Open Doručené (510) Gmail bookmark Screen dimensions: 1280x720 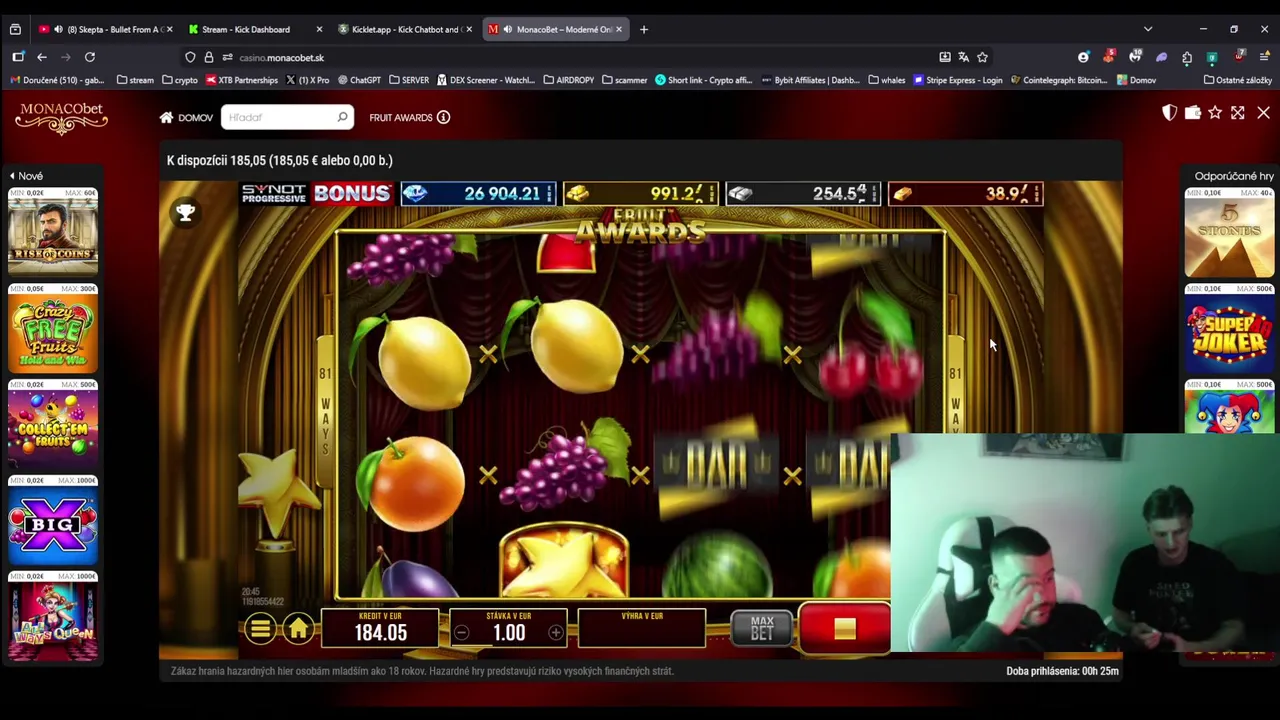coord(55,80)
